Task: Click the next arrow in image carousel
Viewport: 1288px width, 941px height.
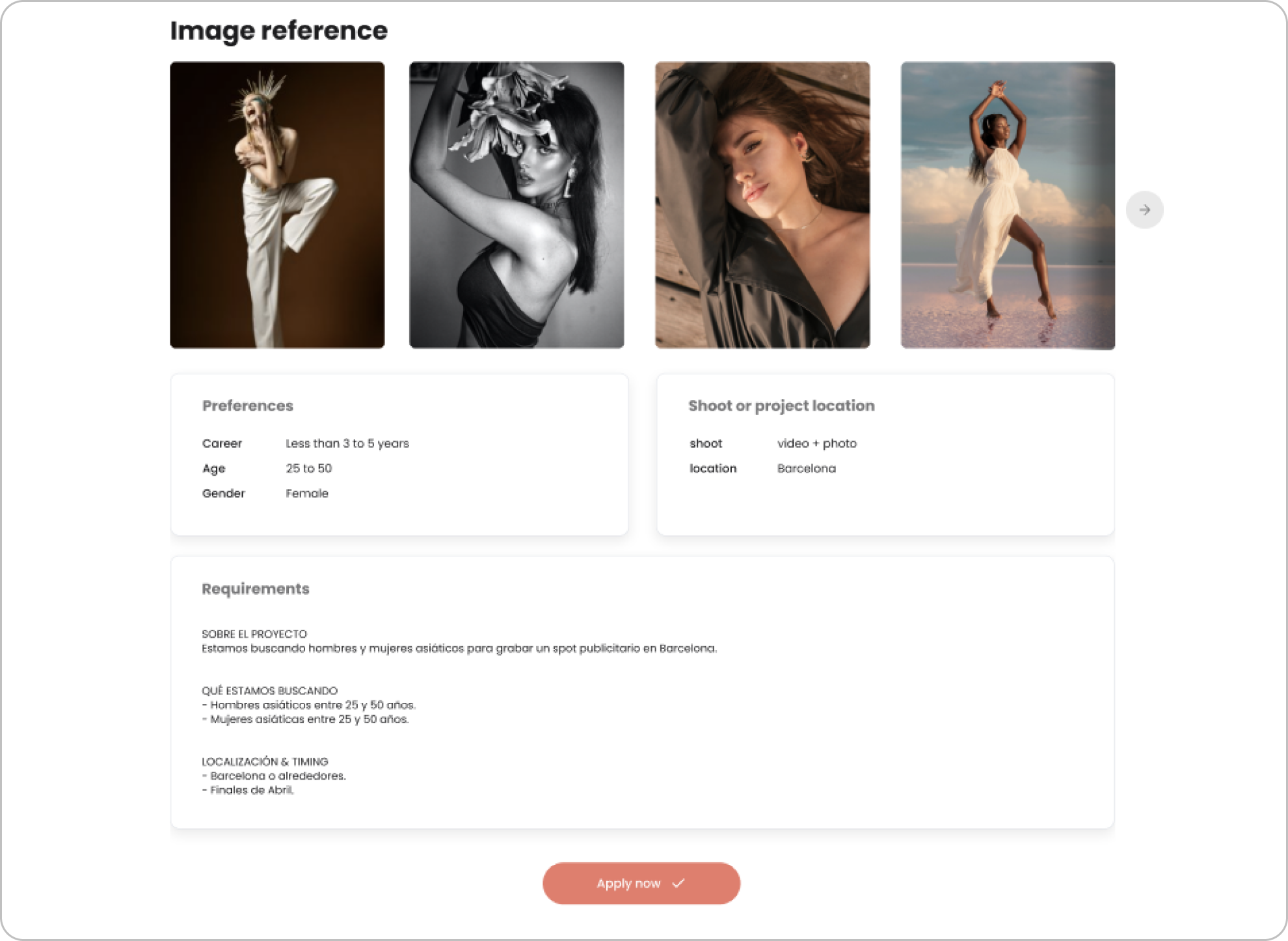Action: pos(1144,210)
